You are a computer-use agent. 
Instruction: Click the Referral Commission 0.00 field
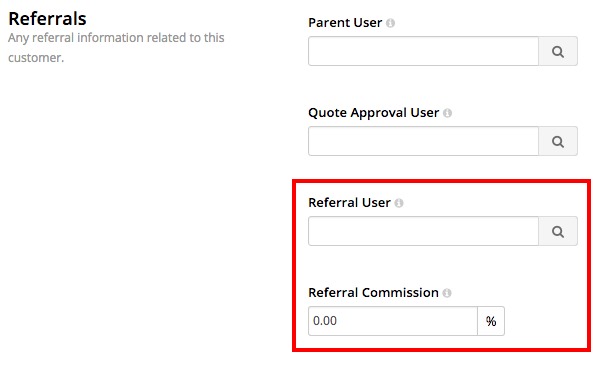pos(393,321)
